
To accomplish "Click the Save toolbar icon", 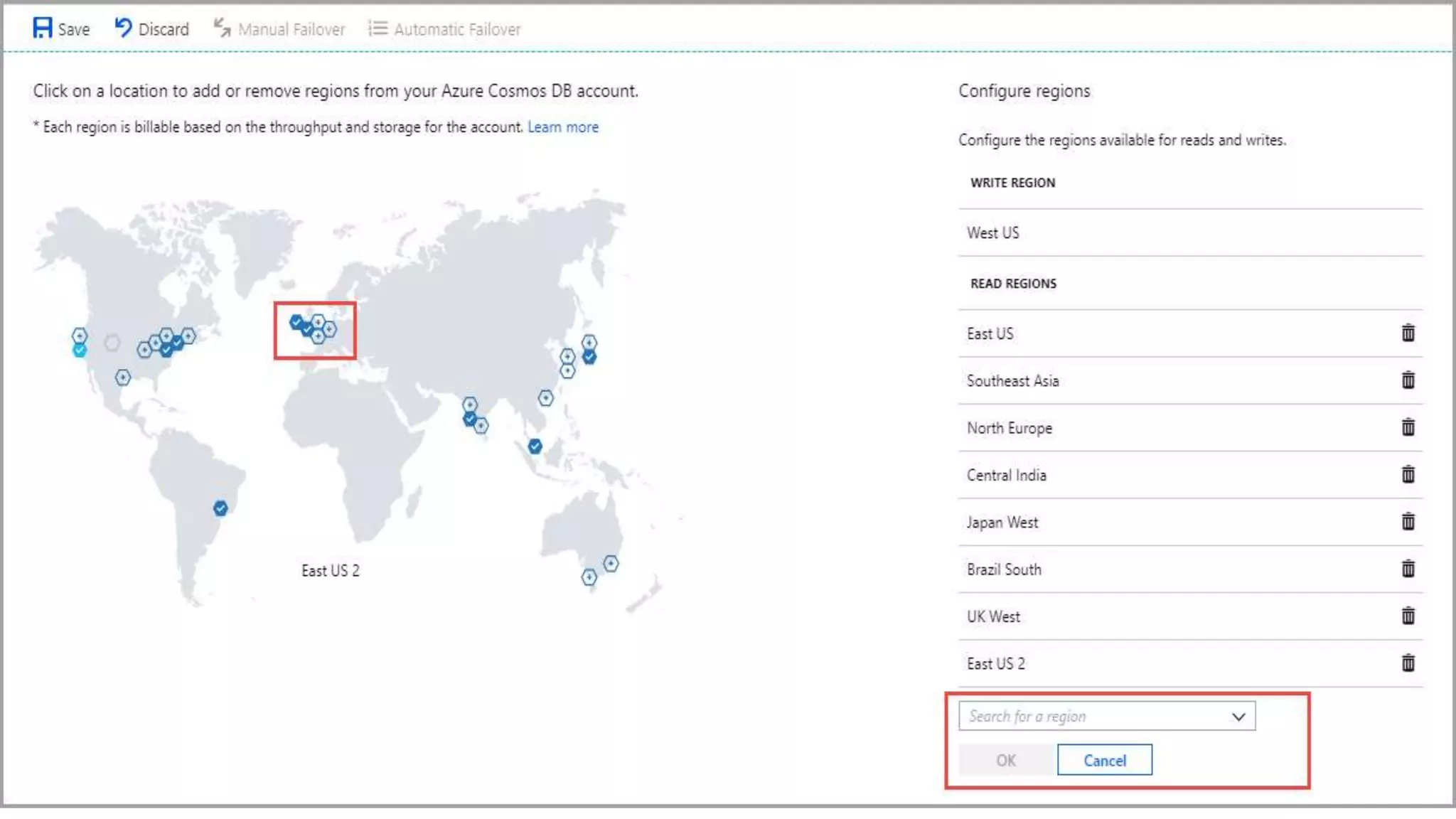I will [43, 28].
